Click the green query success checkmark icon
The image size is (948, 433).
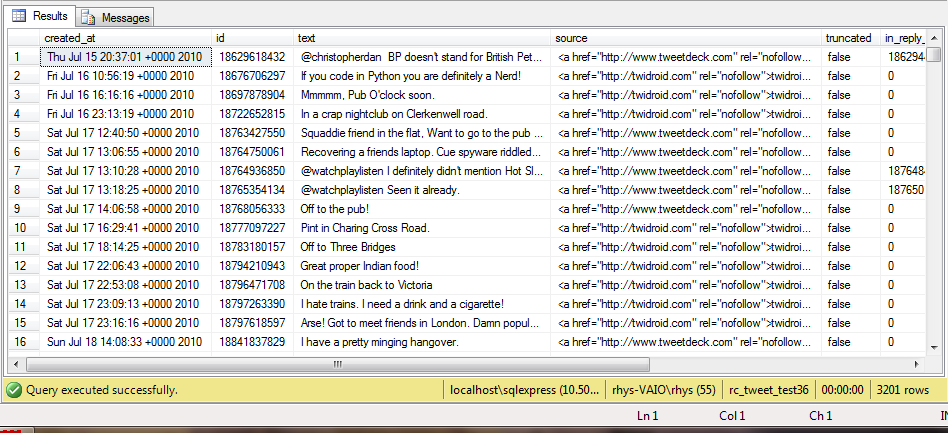click(x=13, y=390)
